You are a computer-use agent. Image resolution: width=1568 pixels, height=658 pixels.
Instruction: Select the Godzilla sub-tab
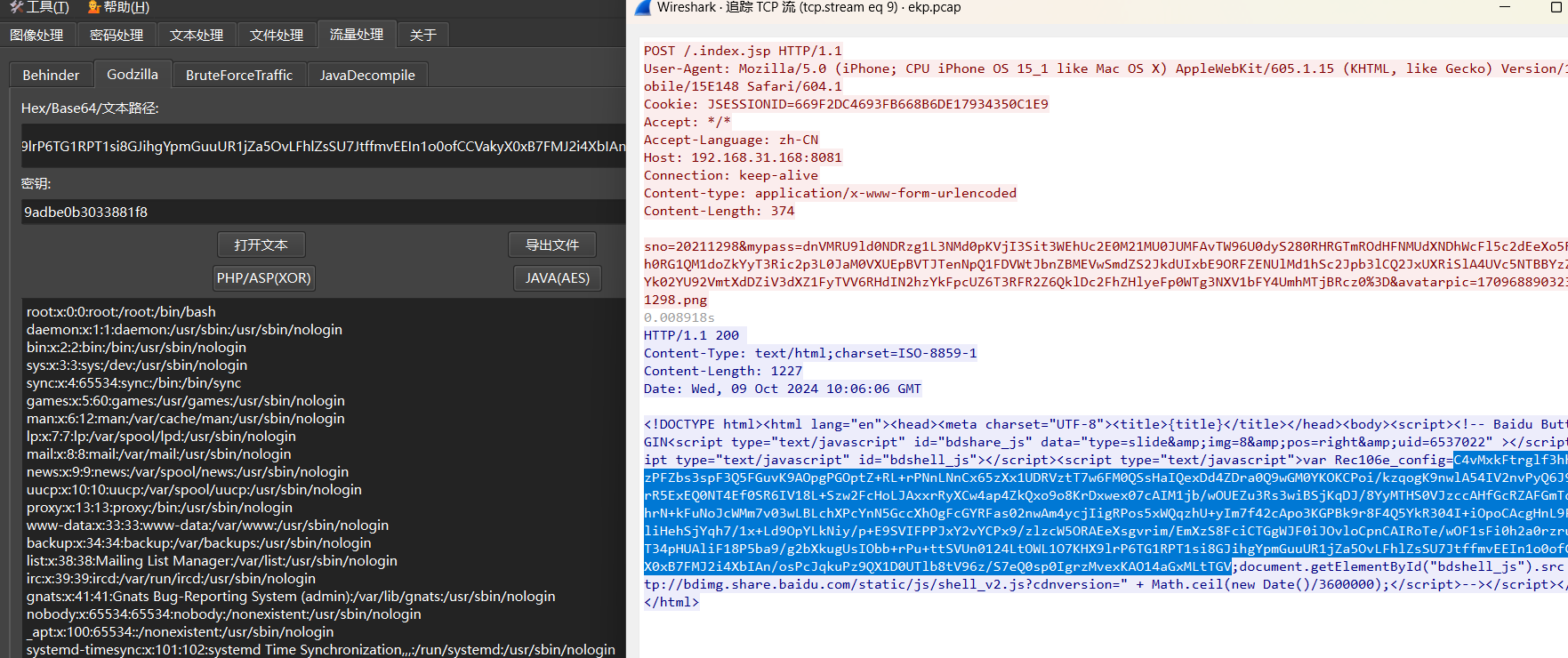[x=133, y=74]
